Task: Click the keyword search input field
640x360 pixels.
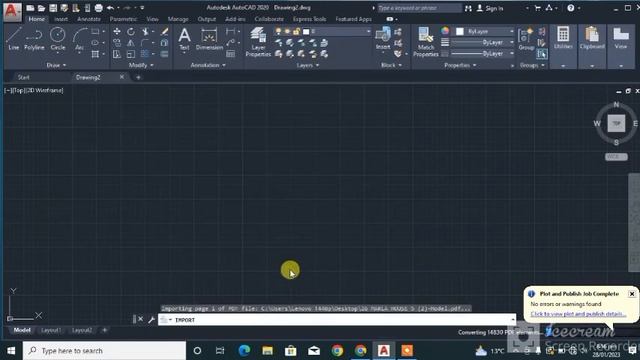Action: [419, 8]
